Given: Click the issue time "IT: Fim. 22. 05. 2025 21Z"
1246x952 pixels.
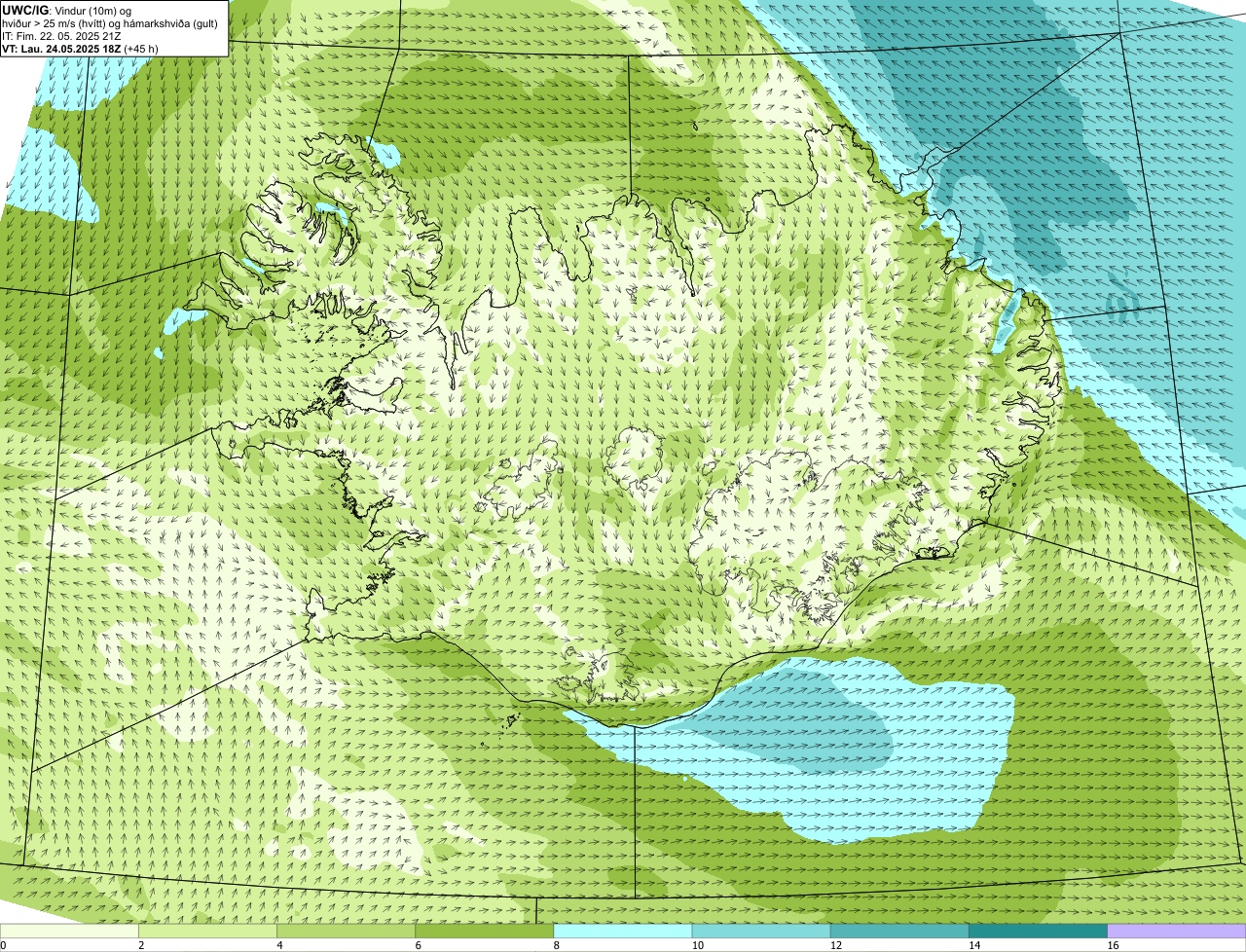Looking at the screenshot, I should point(61,36).
